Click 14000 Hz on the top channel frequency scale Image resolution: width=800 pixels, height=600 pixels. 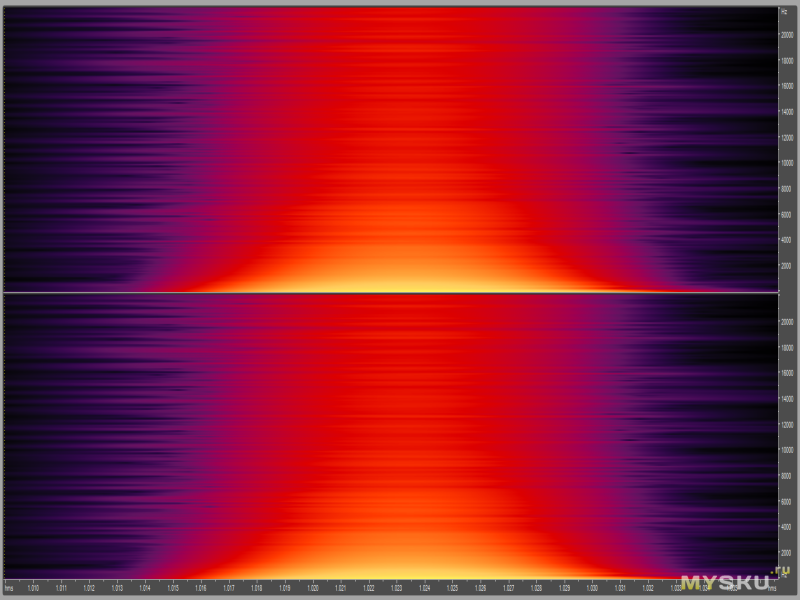click(787, 112)
